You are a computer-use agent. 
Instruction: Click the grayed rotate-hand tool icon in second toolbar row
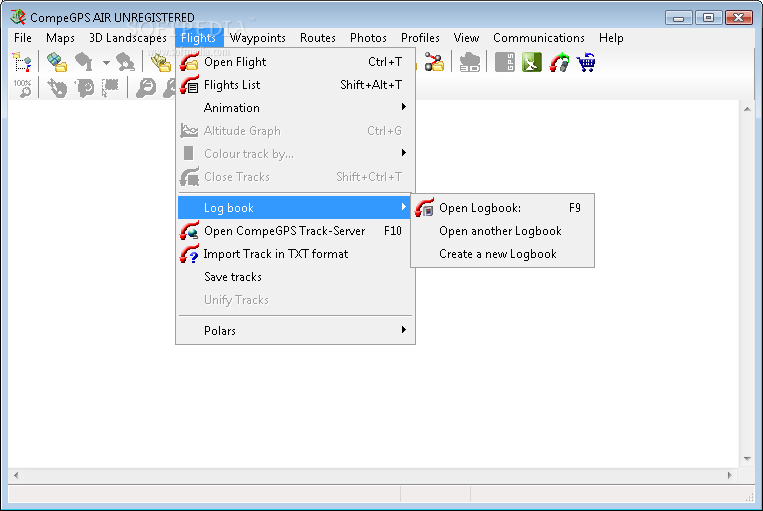coord(85,88)
